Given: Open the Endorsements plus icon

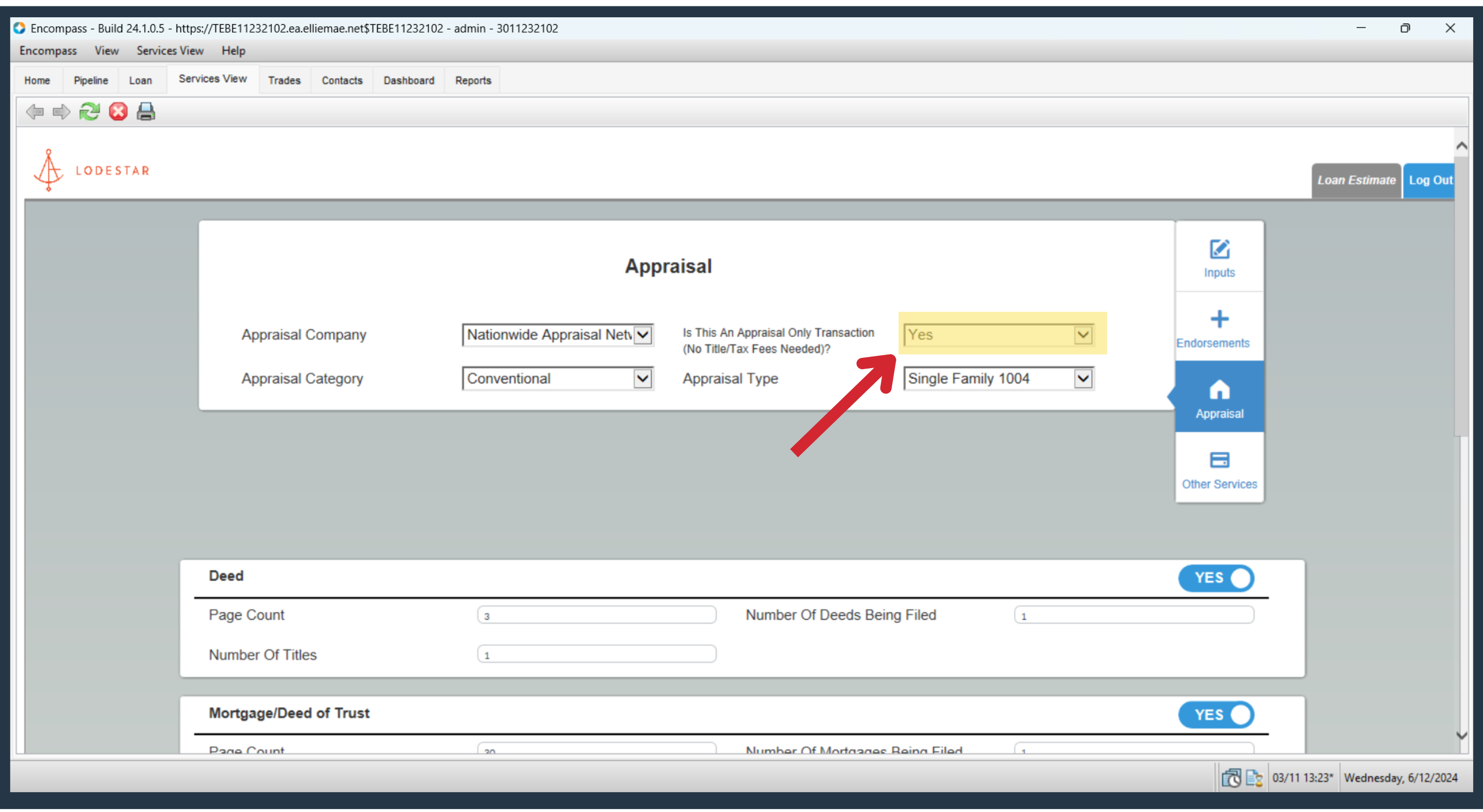Looking at the screenshot, I should [1219, 319].
